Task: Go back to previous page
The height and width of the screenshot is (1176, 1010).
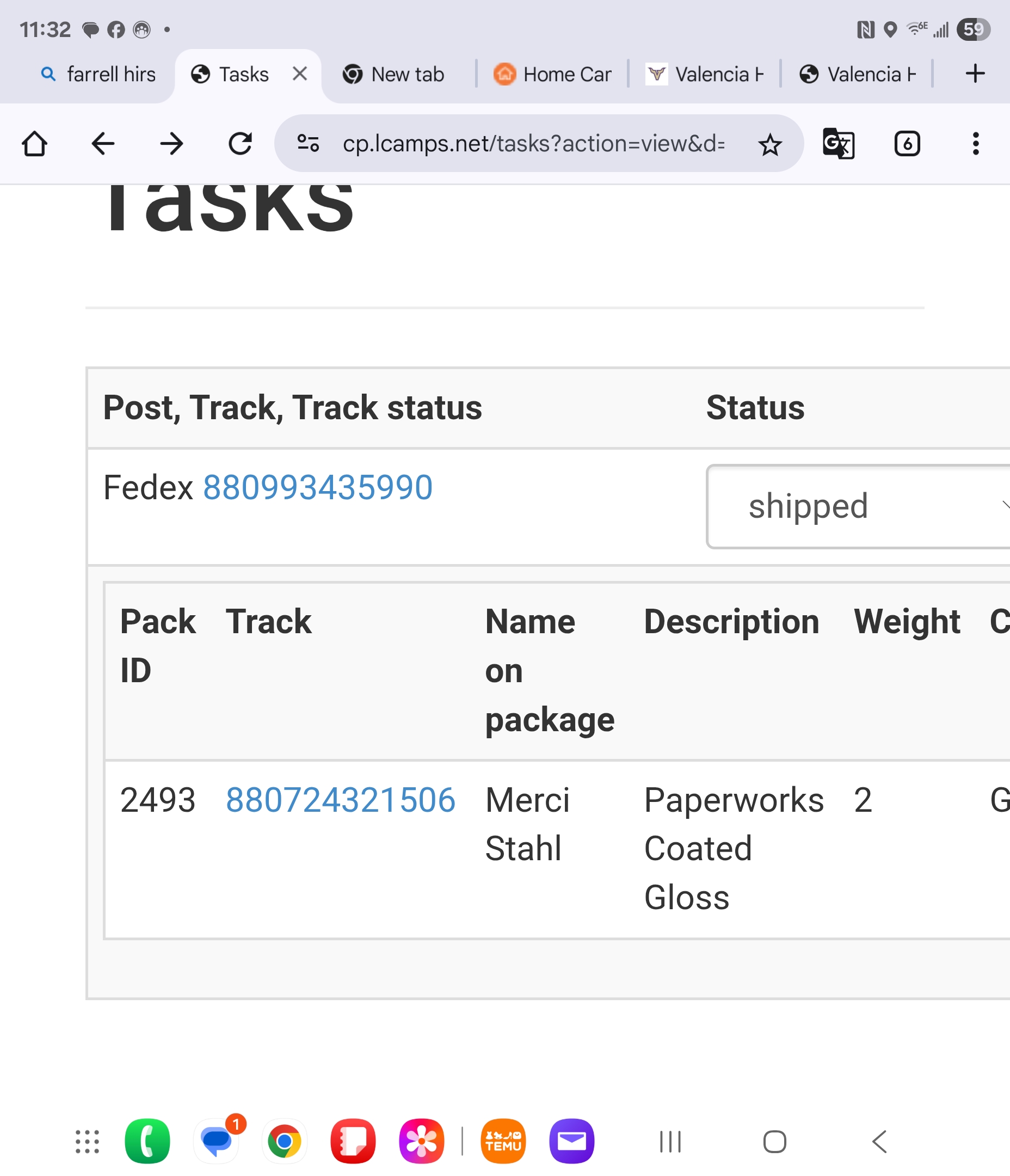Action: pyautogui.click(x=103, y=144)
